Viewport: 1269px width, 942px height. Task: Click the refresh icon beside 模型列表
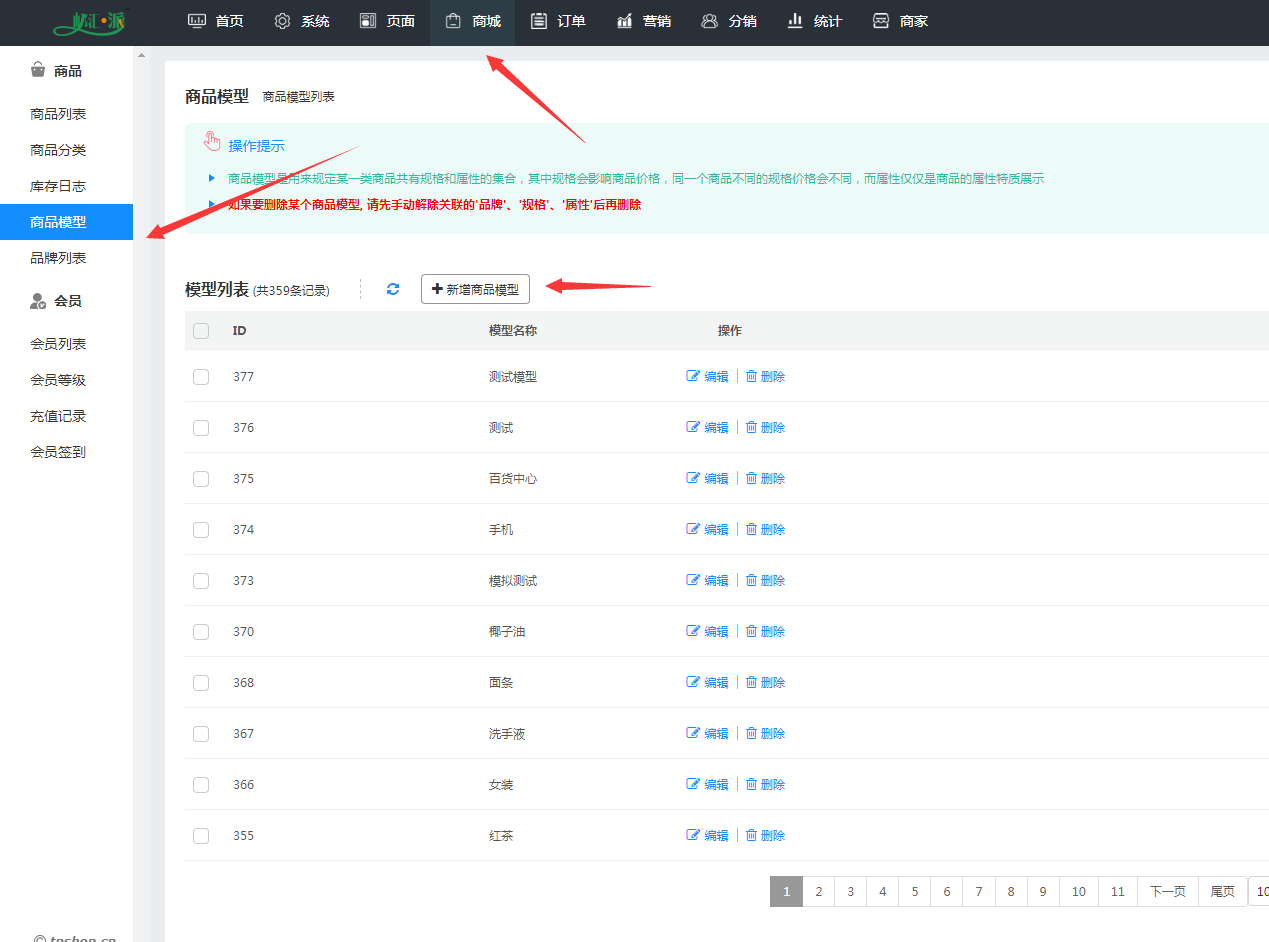click(x=393, y=289)
